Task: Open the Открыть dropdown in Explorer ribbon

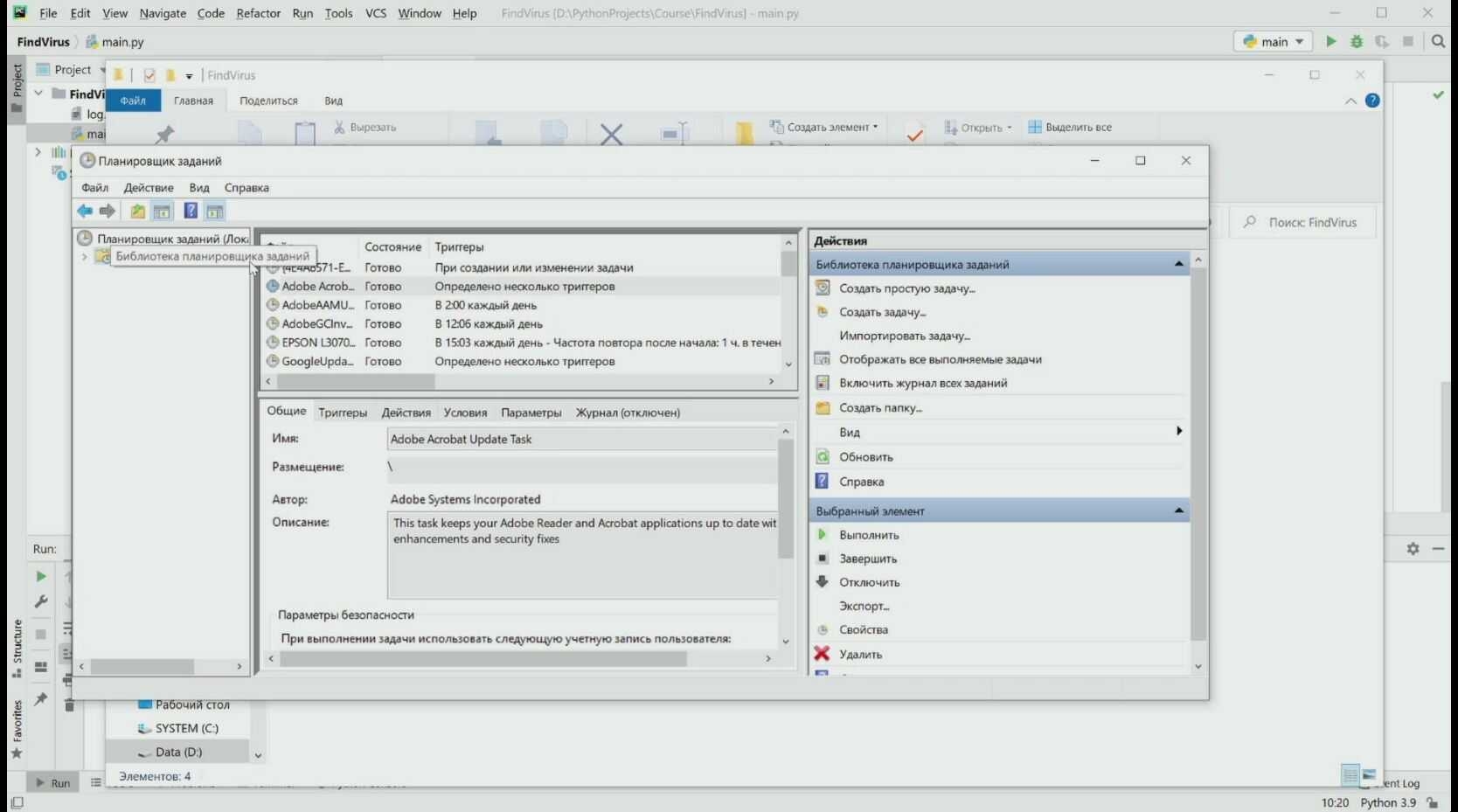Action: point(977,128)
